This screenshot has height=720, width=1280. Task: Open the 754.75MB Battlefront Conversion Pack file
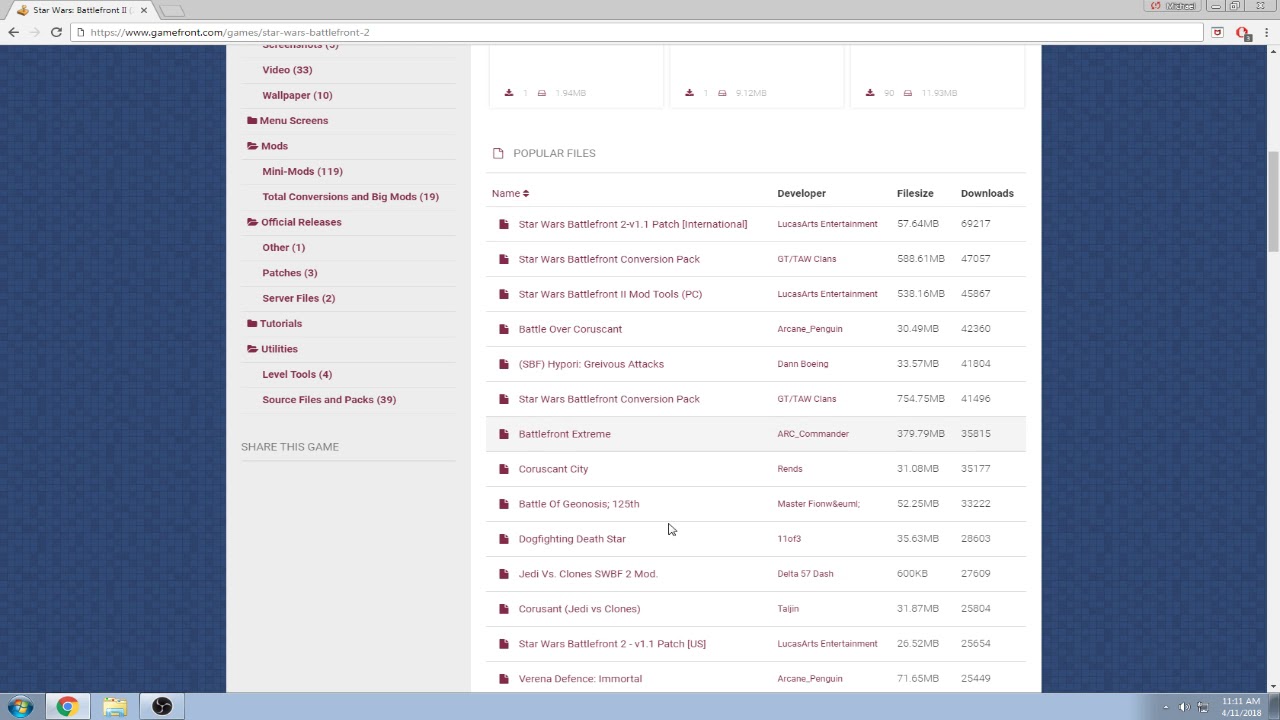[x=609, y=399]
